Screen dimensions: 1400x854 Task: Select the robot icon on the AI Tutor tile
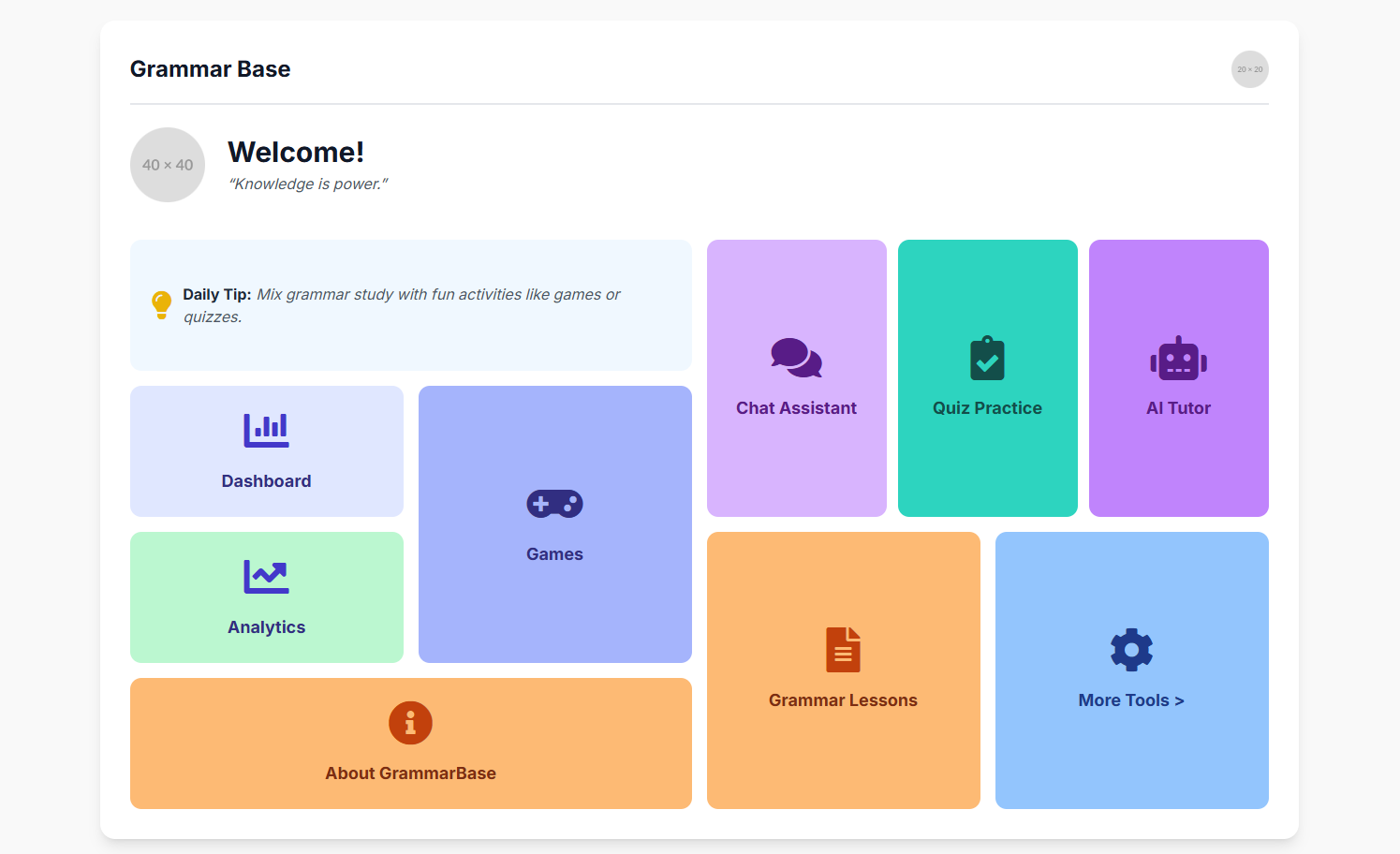point(1178,358)
